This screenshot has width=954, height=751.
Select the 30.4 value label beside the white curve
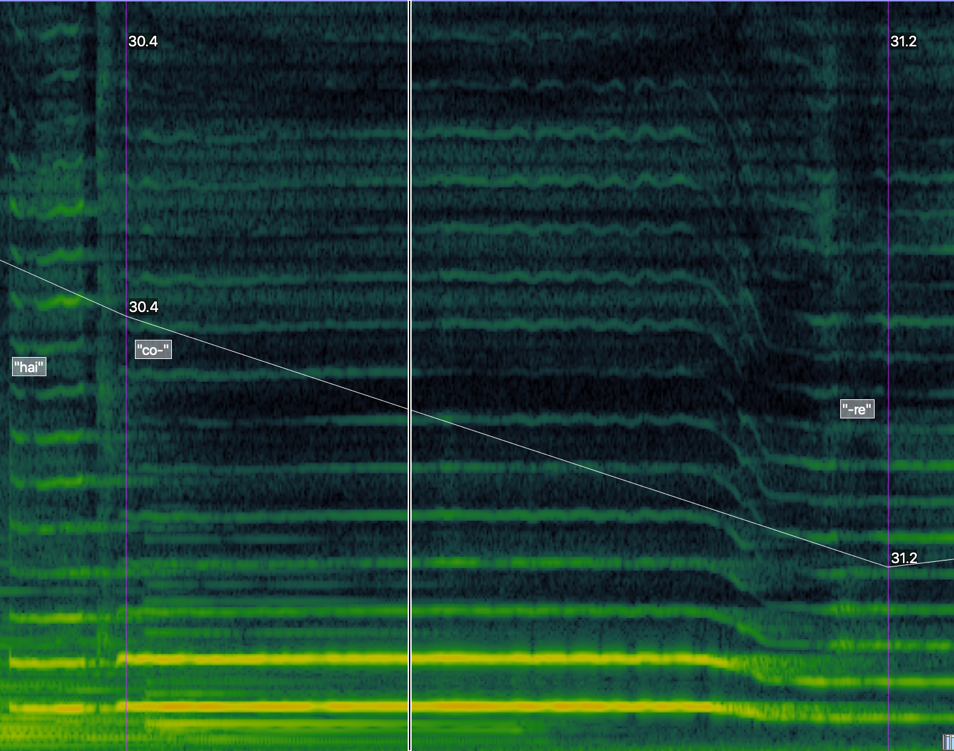click(x=143, y=307)
